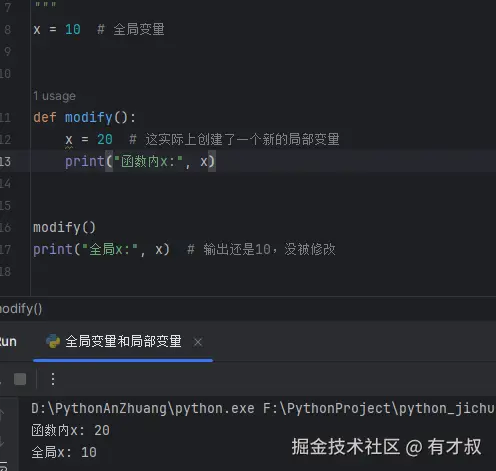Toggle the soft-wrap icon in the console sidebar
496x471 pixels.
point(3,466)
